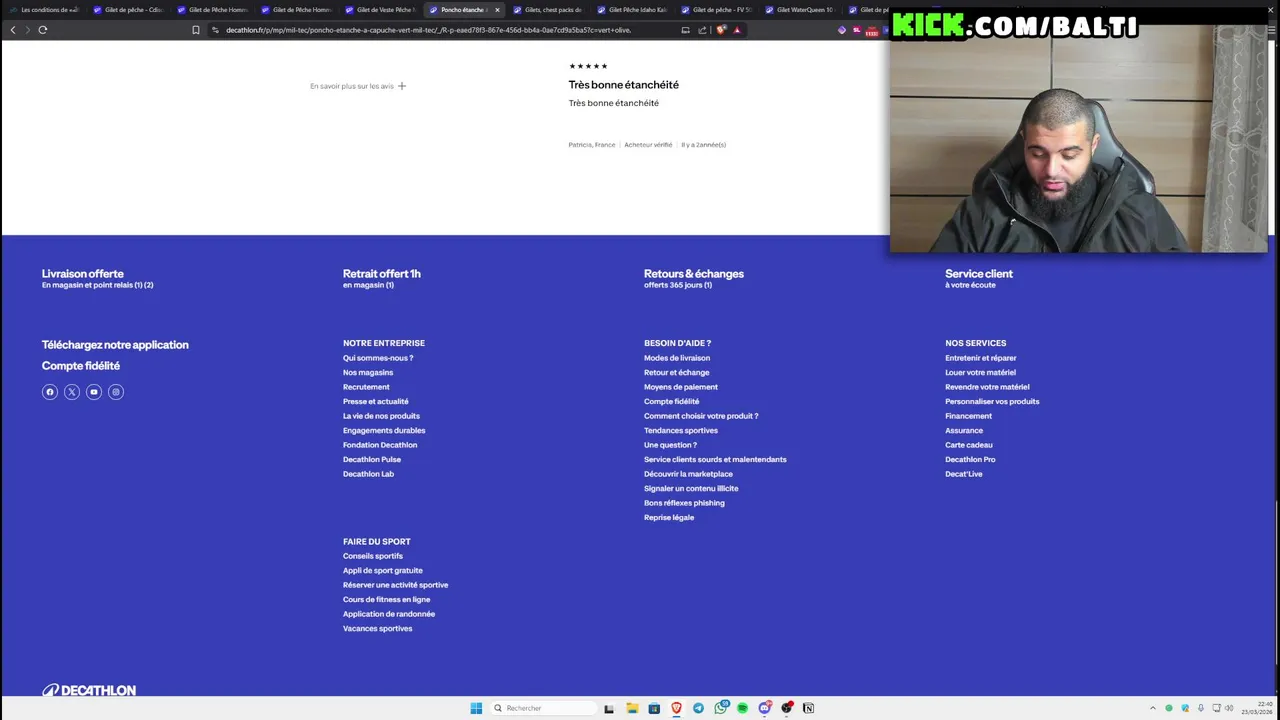1280x720 pixels.
Task: Open Notion from taskbar
Action: tap(808, 708)
